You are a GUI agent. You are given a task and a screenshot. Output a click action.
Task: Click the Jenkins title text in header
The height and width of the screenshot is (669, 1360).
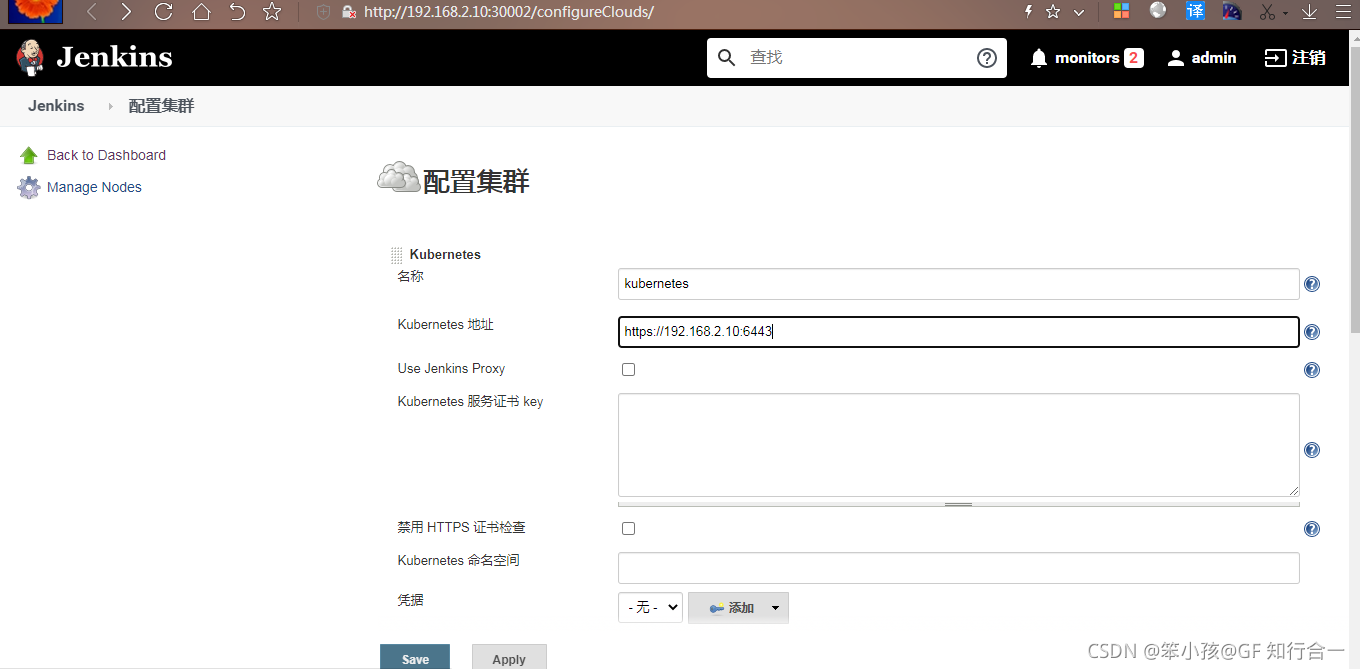114,58
